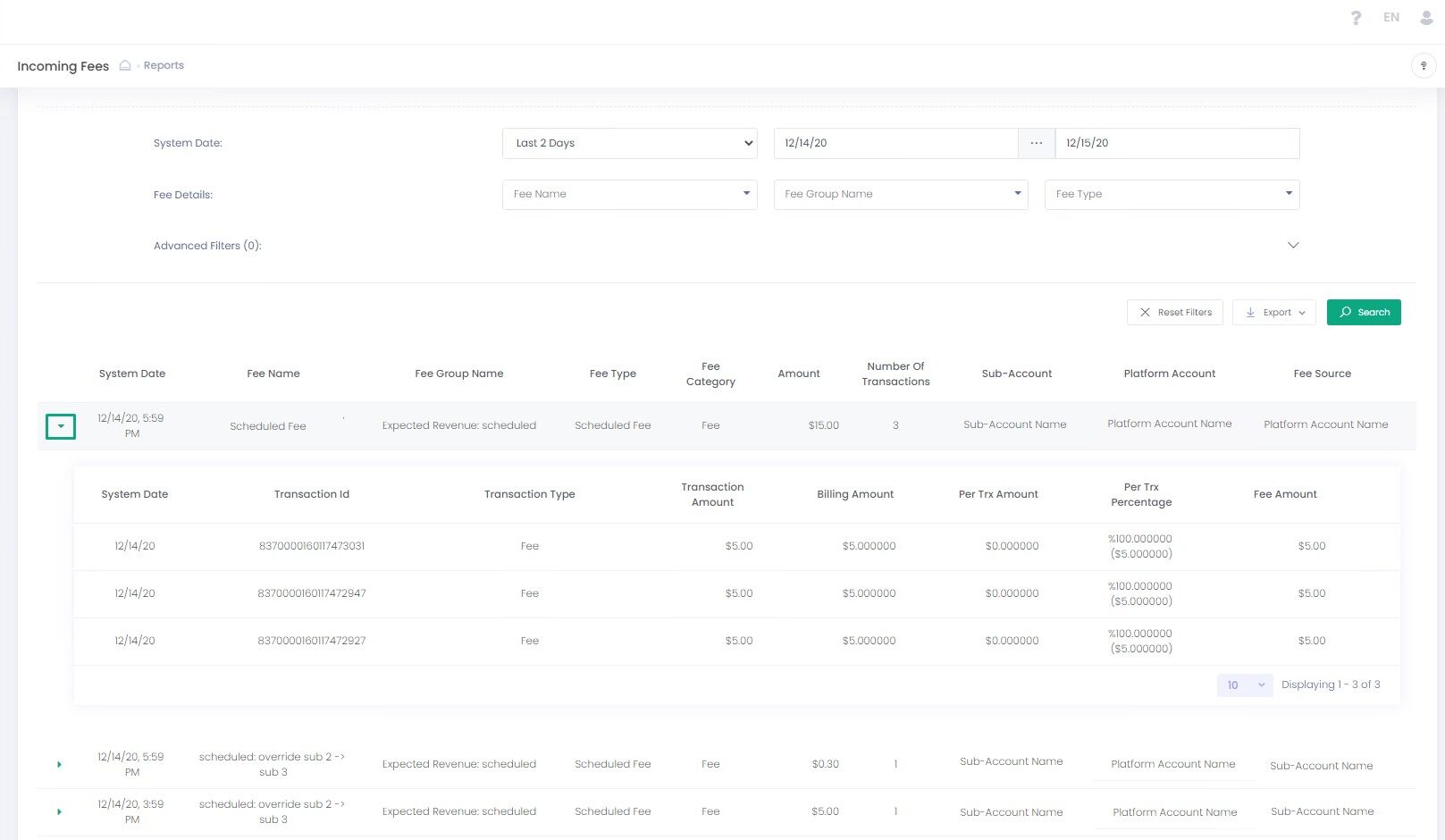1445x840 pixels.
Task: Open the Fee Name dropdown
Action: [x=629, y=194]
